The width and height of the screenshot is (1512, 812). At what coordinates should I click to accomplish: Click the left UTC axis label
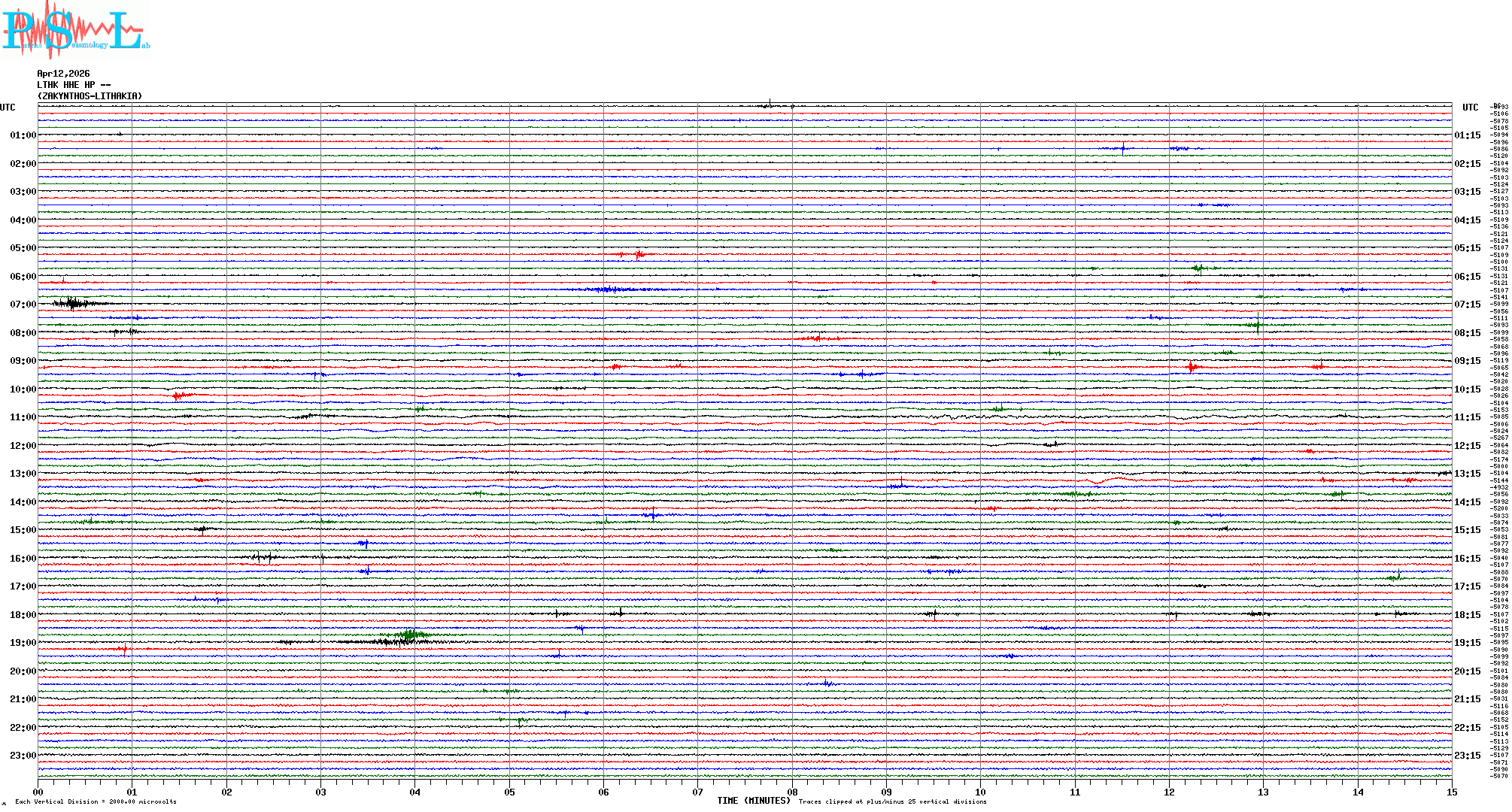point(8,108)
